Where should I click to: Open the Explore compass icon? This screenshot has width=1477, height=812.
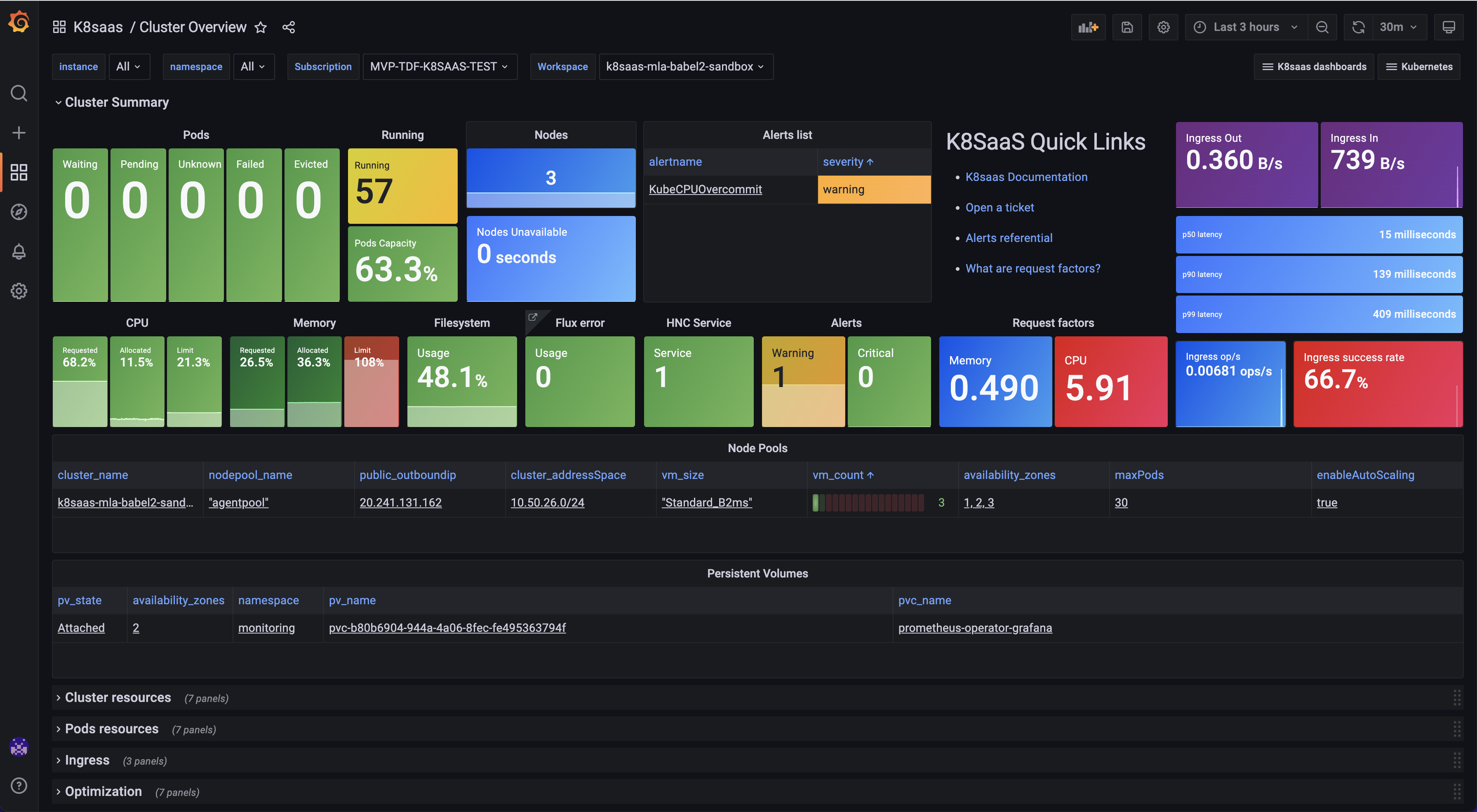[x=19, y=212]
